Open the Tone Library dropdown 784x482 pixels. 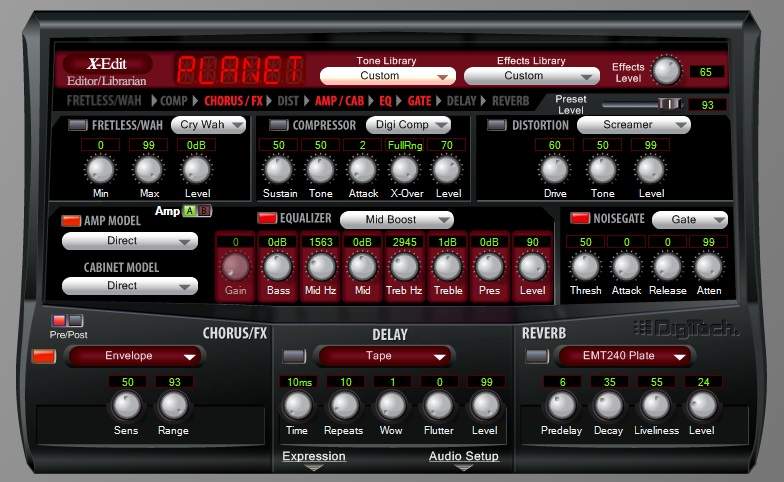click(388, 76)
